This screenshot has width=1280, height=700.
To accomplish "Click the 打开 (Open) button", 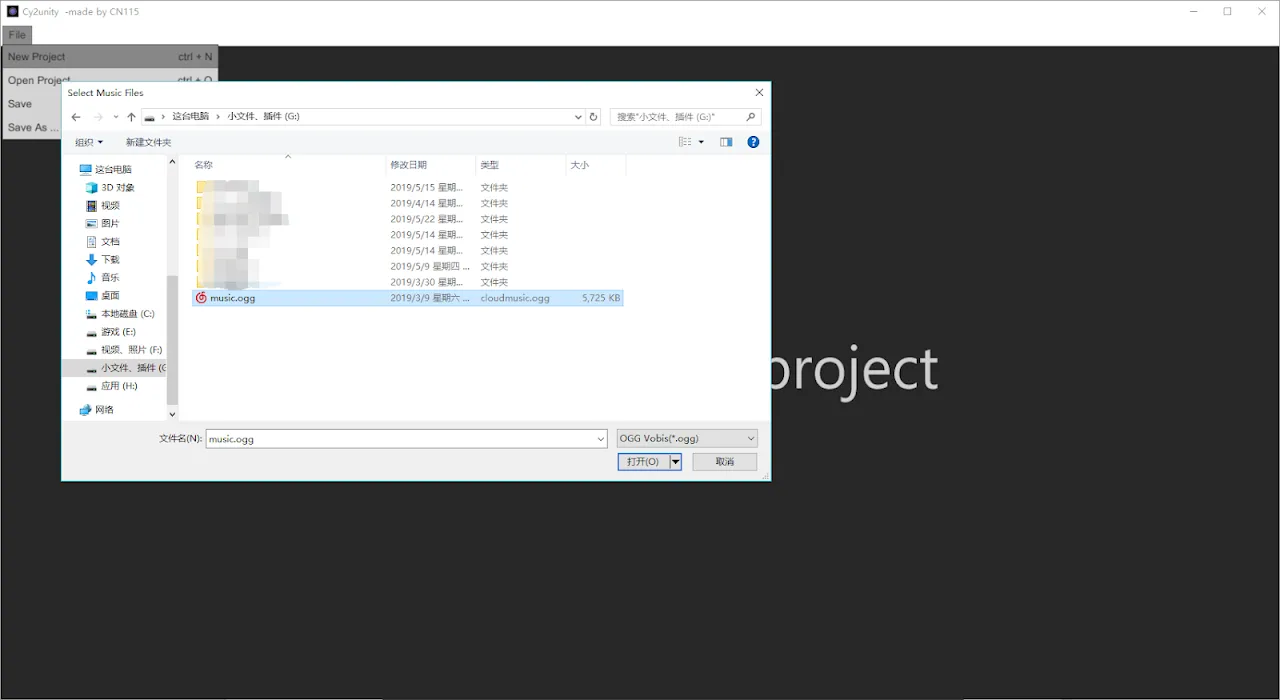I will click(x=642, y=462).
